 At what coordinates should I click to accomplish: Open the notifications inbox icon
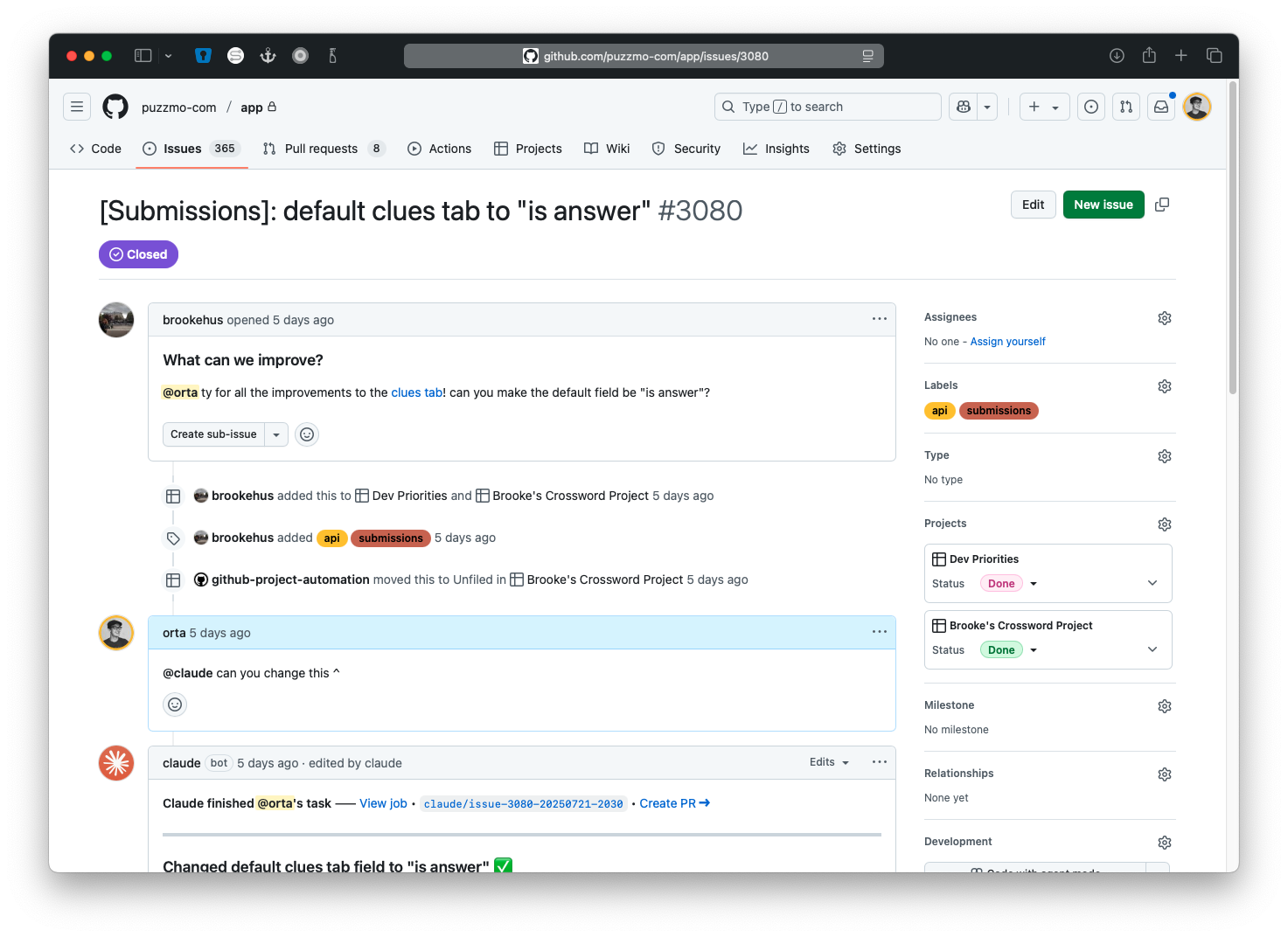pyautogui.click(x=1160, y=106)
